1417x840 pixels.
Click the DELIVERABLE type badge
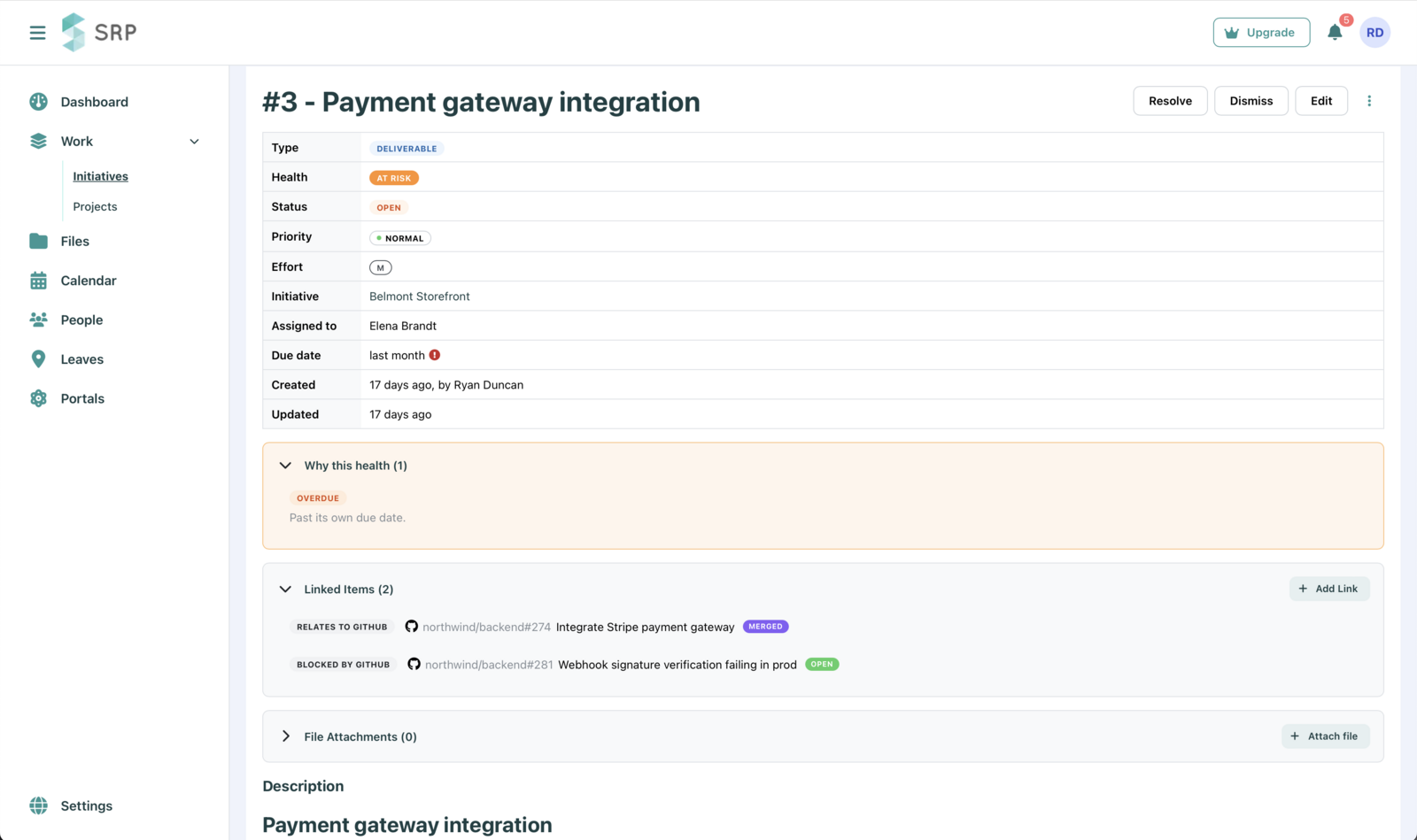coord(407,149)
